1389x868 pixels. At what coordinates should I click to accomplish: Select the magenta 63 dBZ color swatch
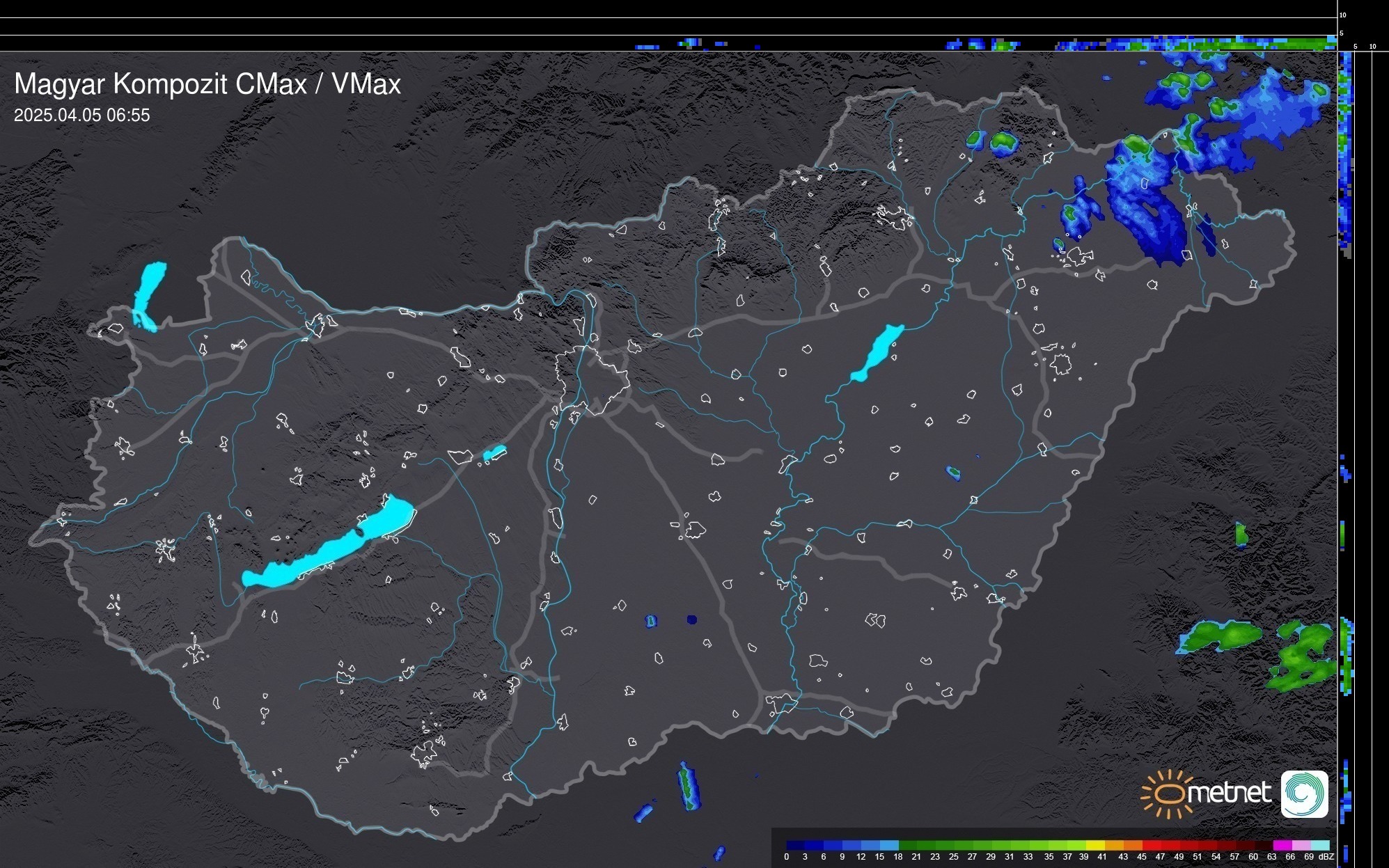tap(1281, 846)
